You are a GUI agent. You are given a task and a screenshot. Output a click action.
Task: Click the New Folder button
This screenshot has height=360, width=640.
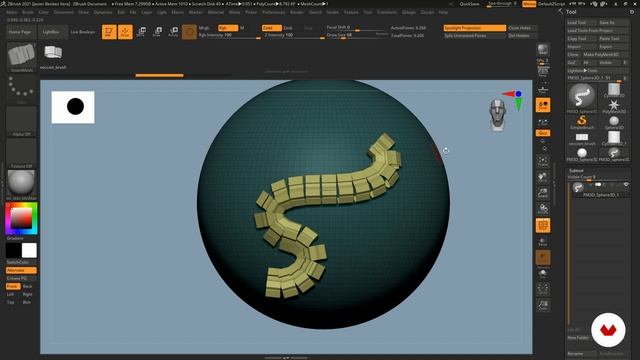pos(578,338)
